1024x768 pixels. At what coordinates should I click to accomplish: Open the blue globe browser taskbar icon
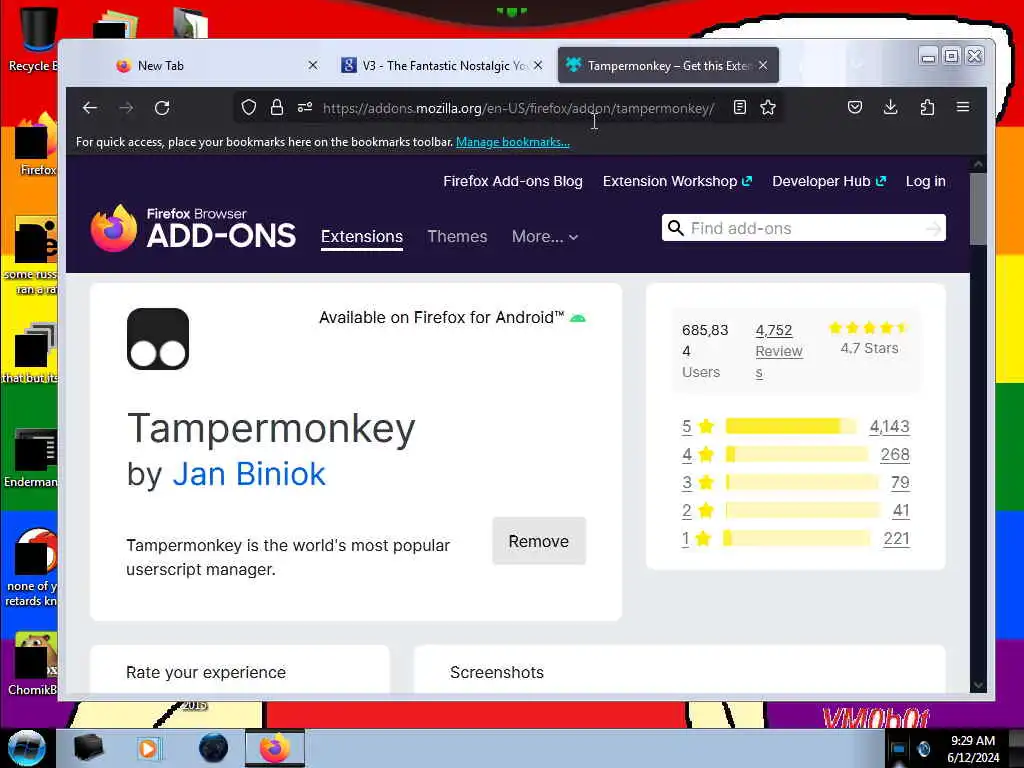coord(214,748)
